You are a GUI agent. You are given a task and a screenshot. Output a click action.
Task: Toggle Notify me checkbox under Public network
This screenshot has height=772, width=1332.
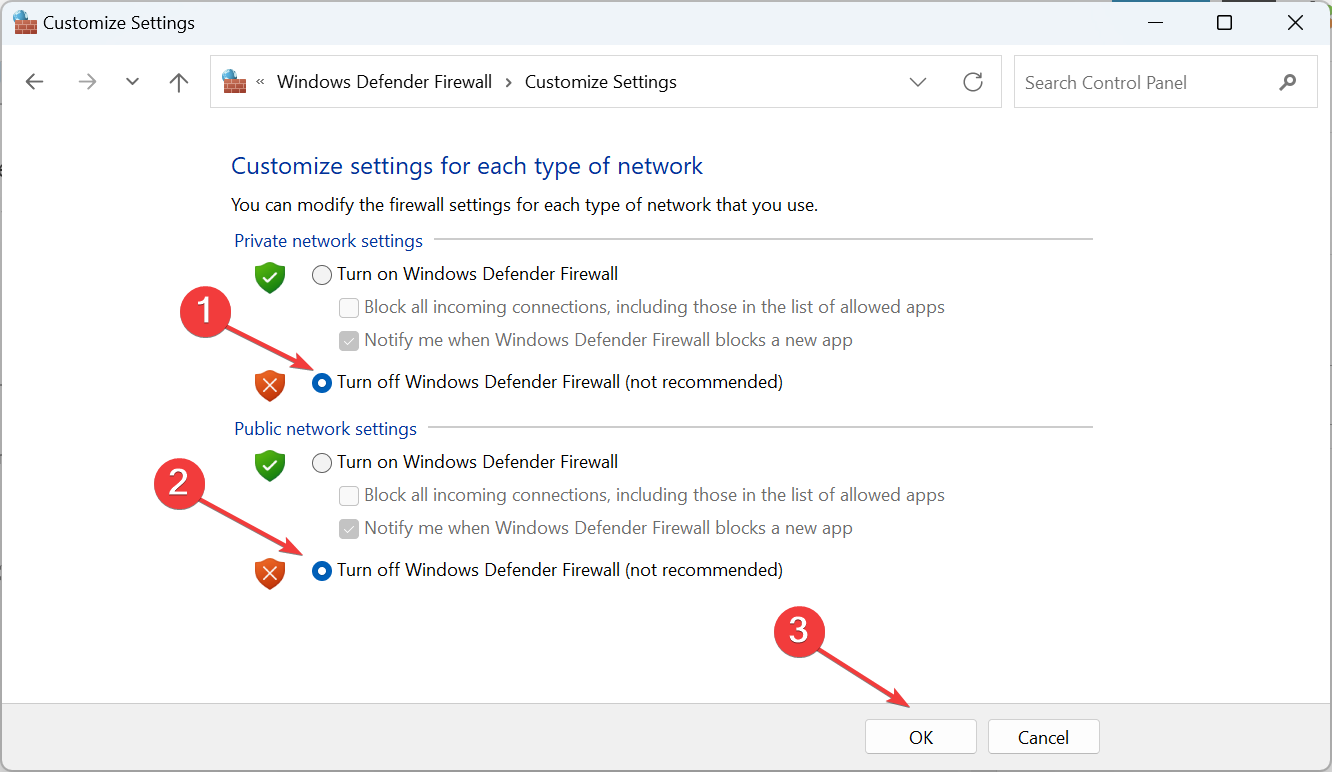click(348, 528)
